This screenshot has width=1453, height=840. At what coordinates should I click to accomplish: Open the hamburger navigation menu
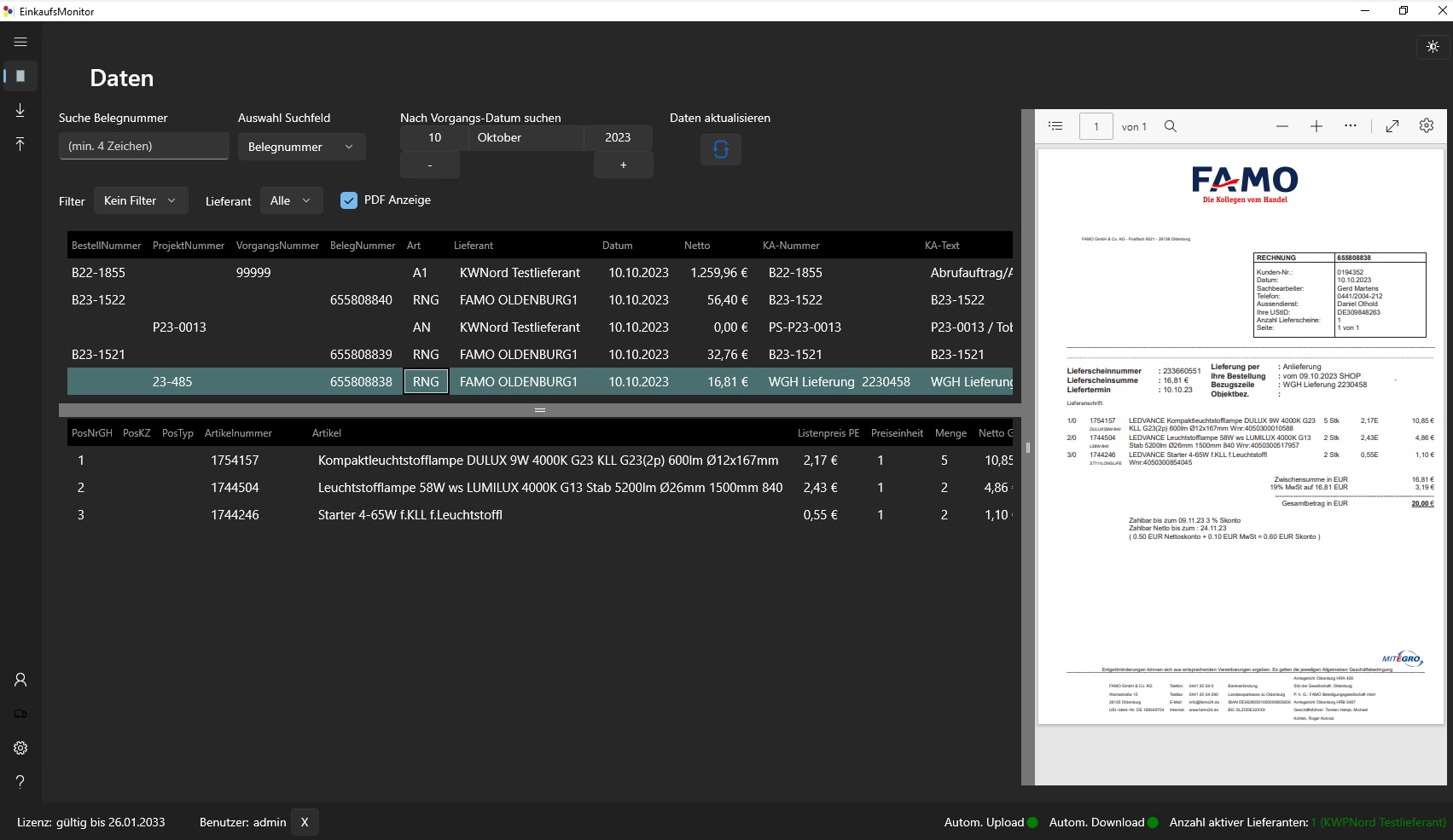[x=20, y=42]
